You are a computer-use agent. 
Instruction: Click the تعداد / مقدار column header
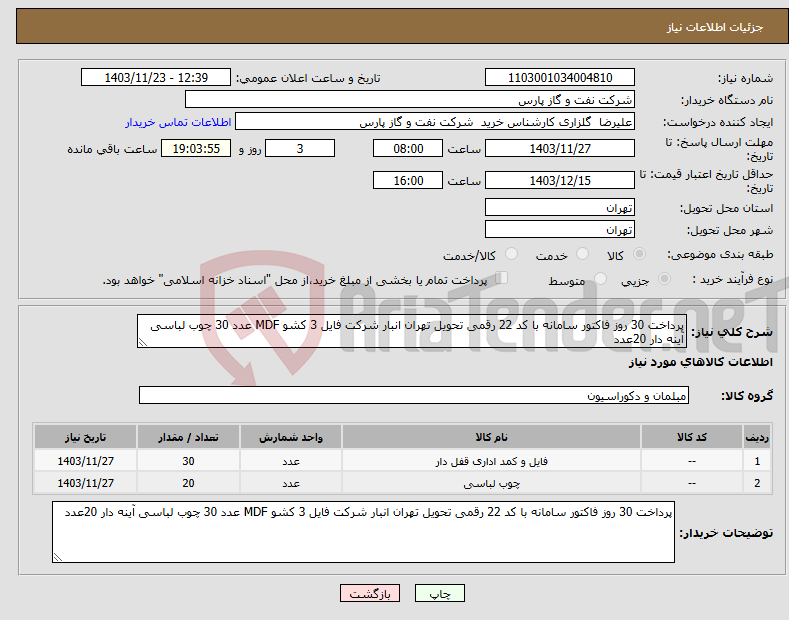[x=188, y=437]
